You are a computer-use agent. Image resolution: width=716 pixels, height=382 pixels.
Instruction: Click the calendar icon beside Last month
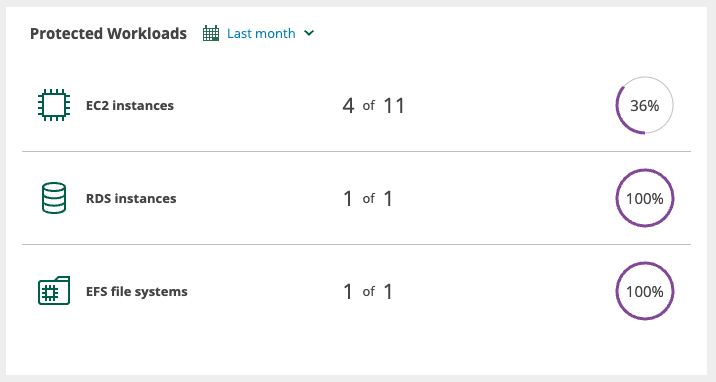point(211,33)
